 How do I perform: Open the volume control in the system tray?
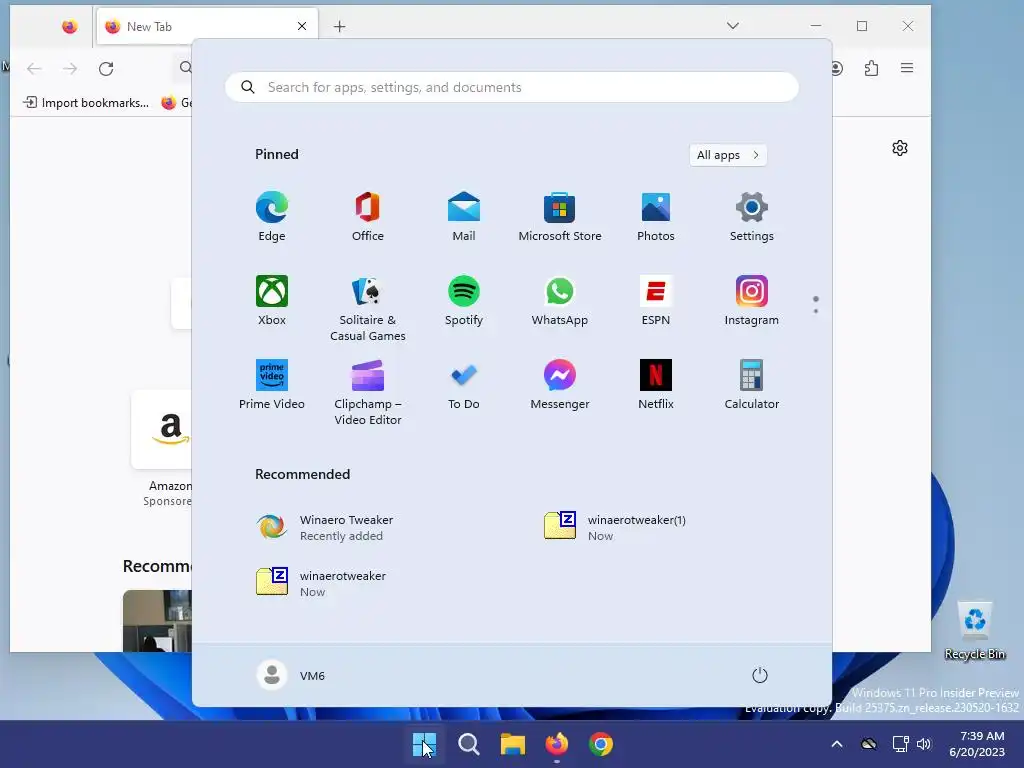click(924, 744)
